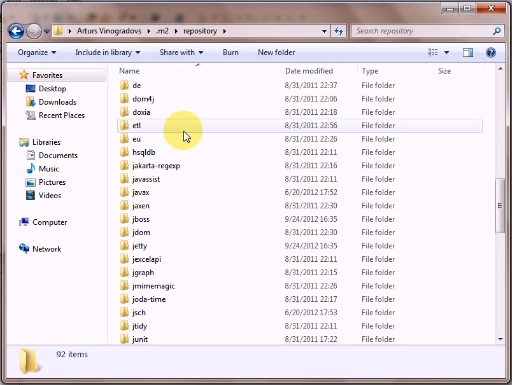Click the hsqldb folder icon
The height and width of the screenshot is (385, 512).
[x=124, y=152]
